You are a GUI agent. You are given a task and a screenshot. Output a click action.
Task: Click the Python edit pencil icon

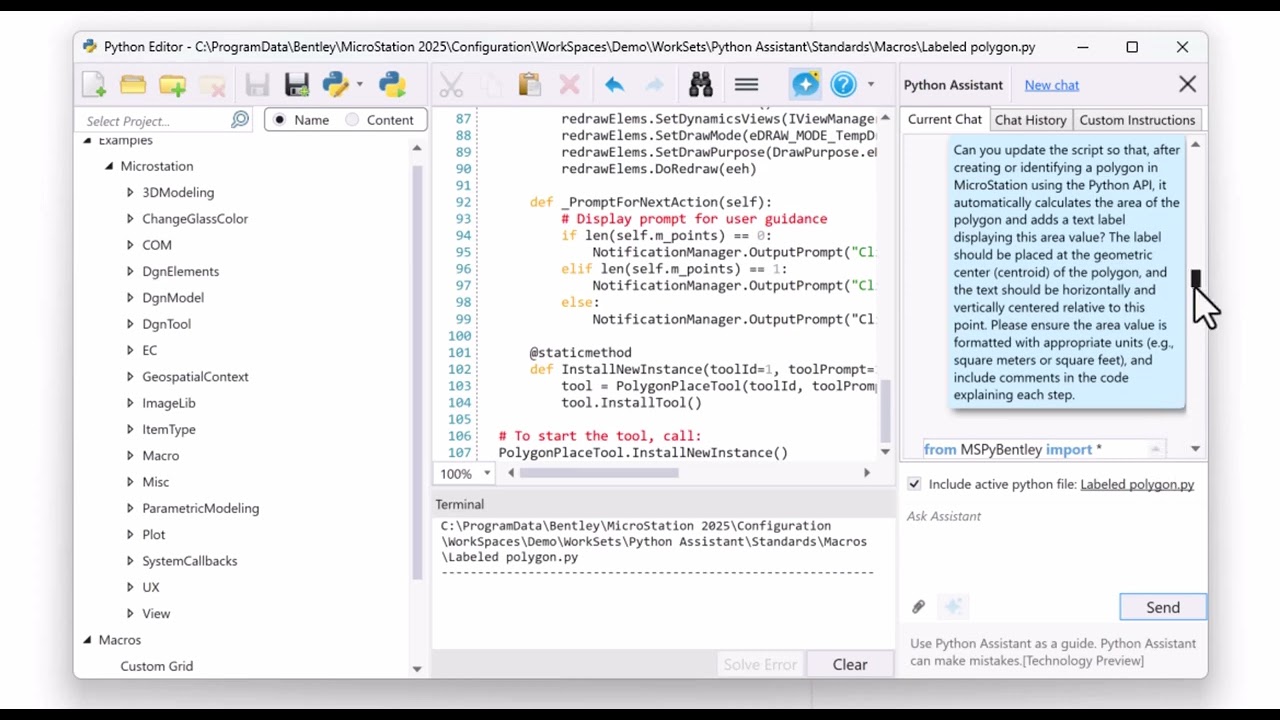335,85
